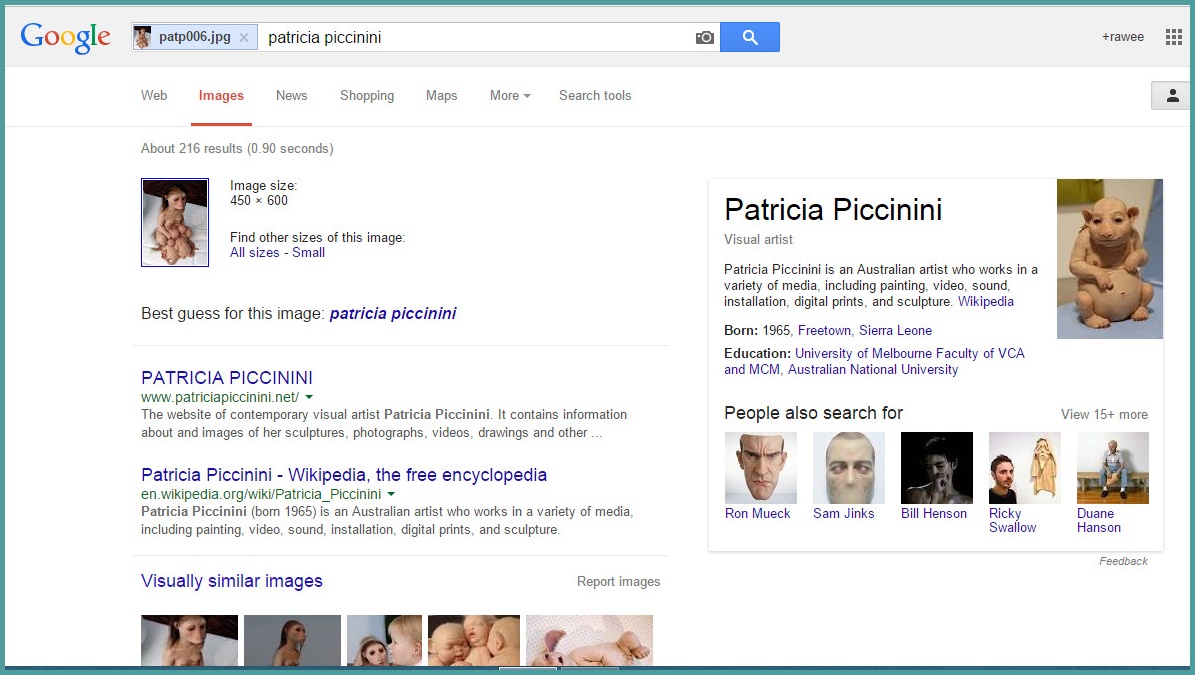Click the Ricky Swallow thumbnail image
Screen dimensions: 1195x675
pos(1024,468)
